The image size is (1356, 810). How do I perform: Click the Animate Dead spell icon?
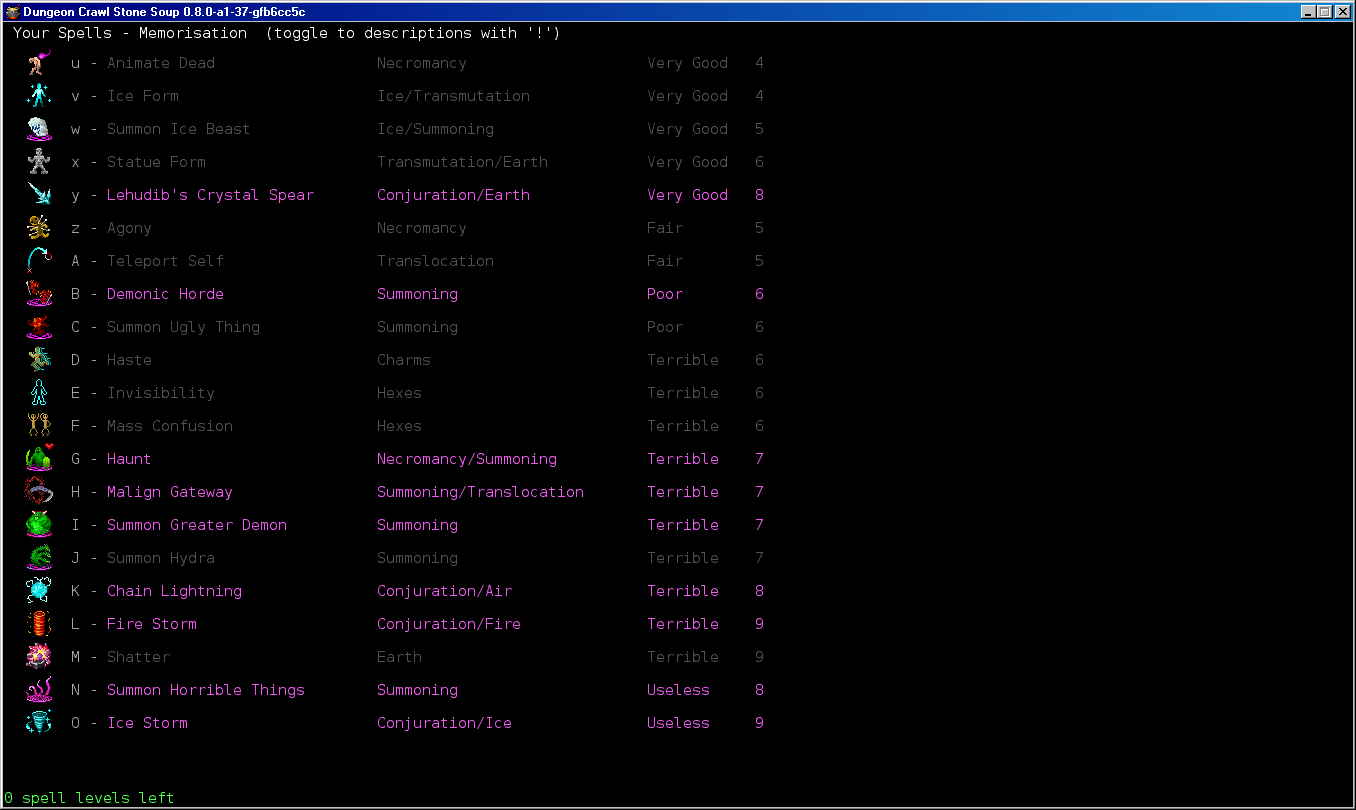click(x=39, y=63)
